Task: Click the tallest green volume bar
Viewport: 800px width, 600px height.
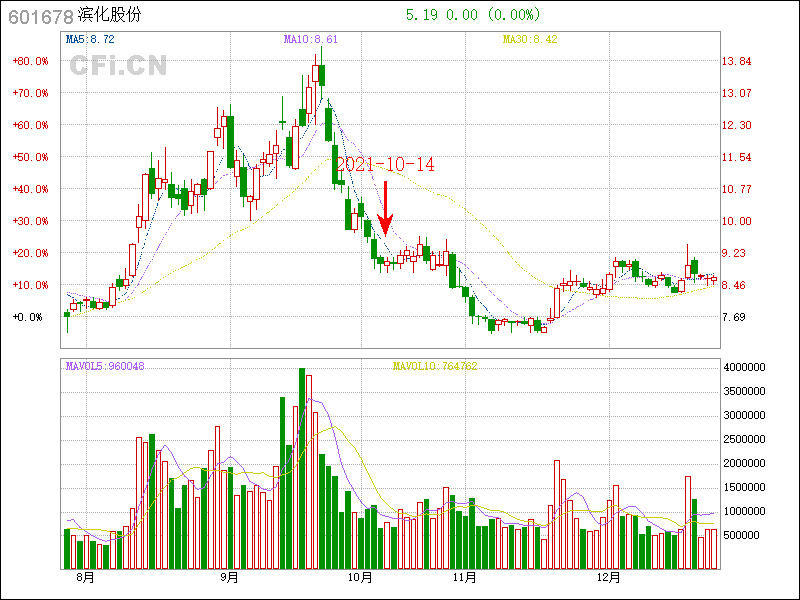Action: (302, 470)
